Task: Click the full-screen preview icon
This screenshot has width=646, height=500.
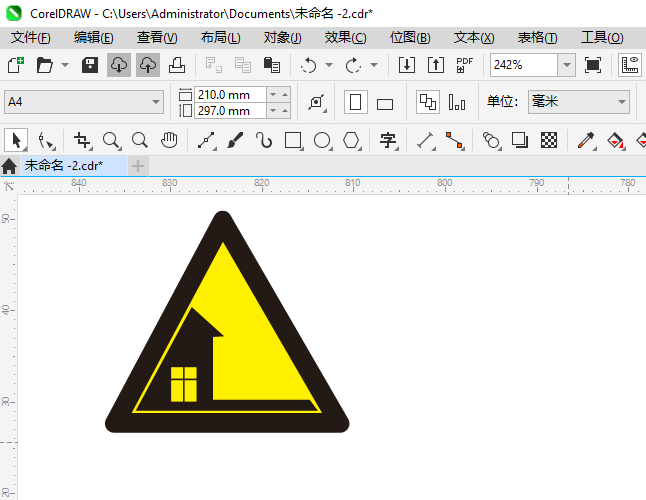Action: tap(593, 65)
